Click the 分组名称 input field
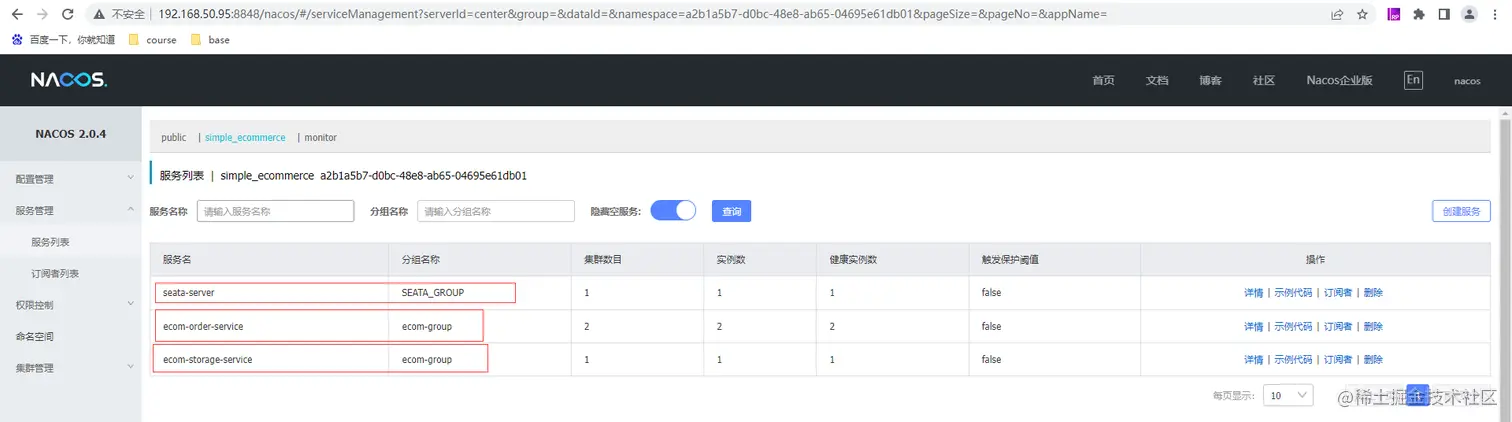This screenshot has height=422, width=1512. (x=496, y=211)
